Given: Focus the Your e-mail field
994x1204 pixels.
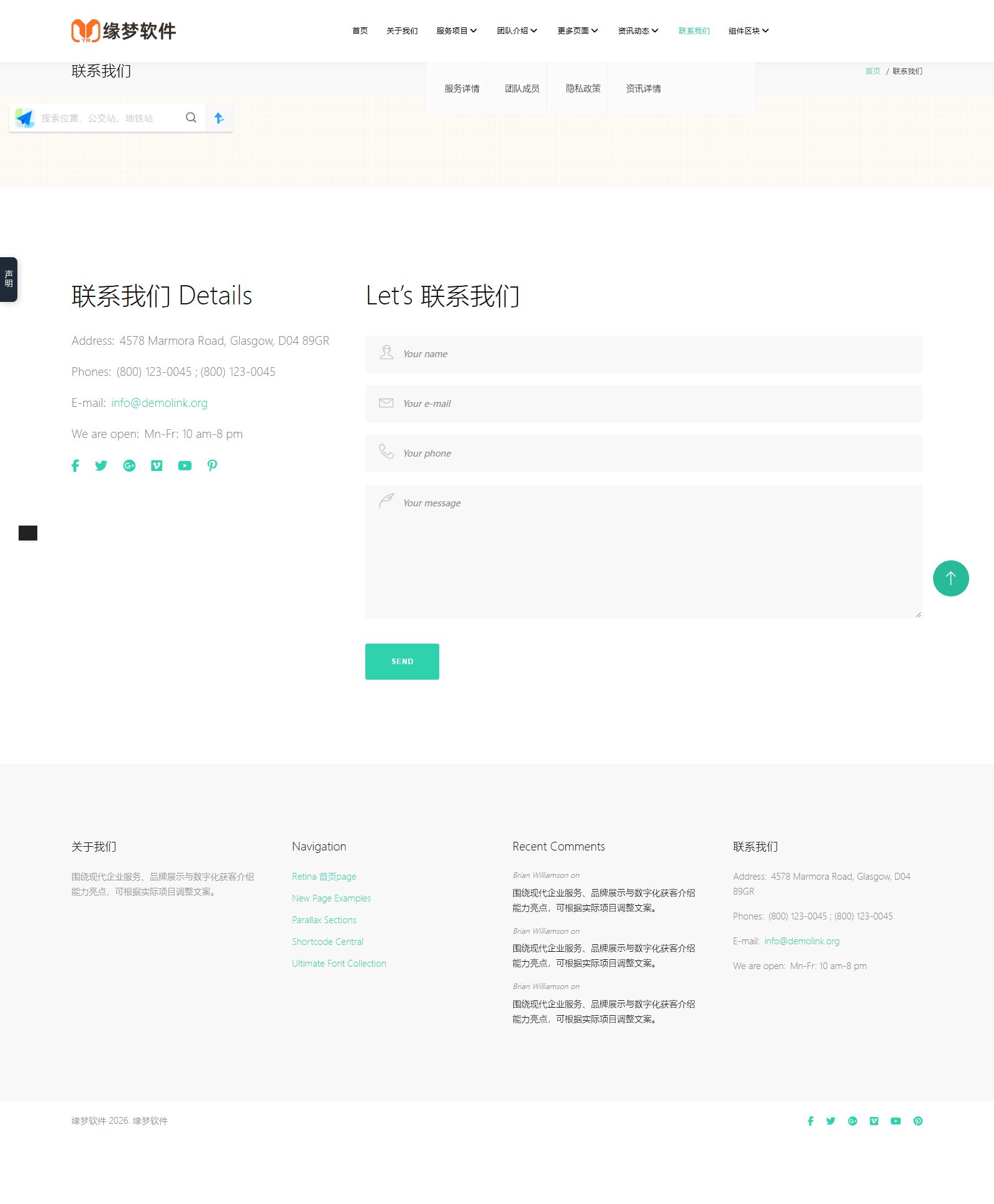Looking at the screenshot, I should pos(644,404).
